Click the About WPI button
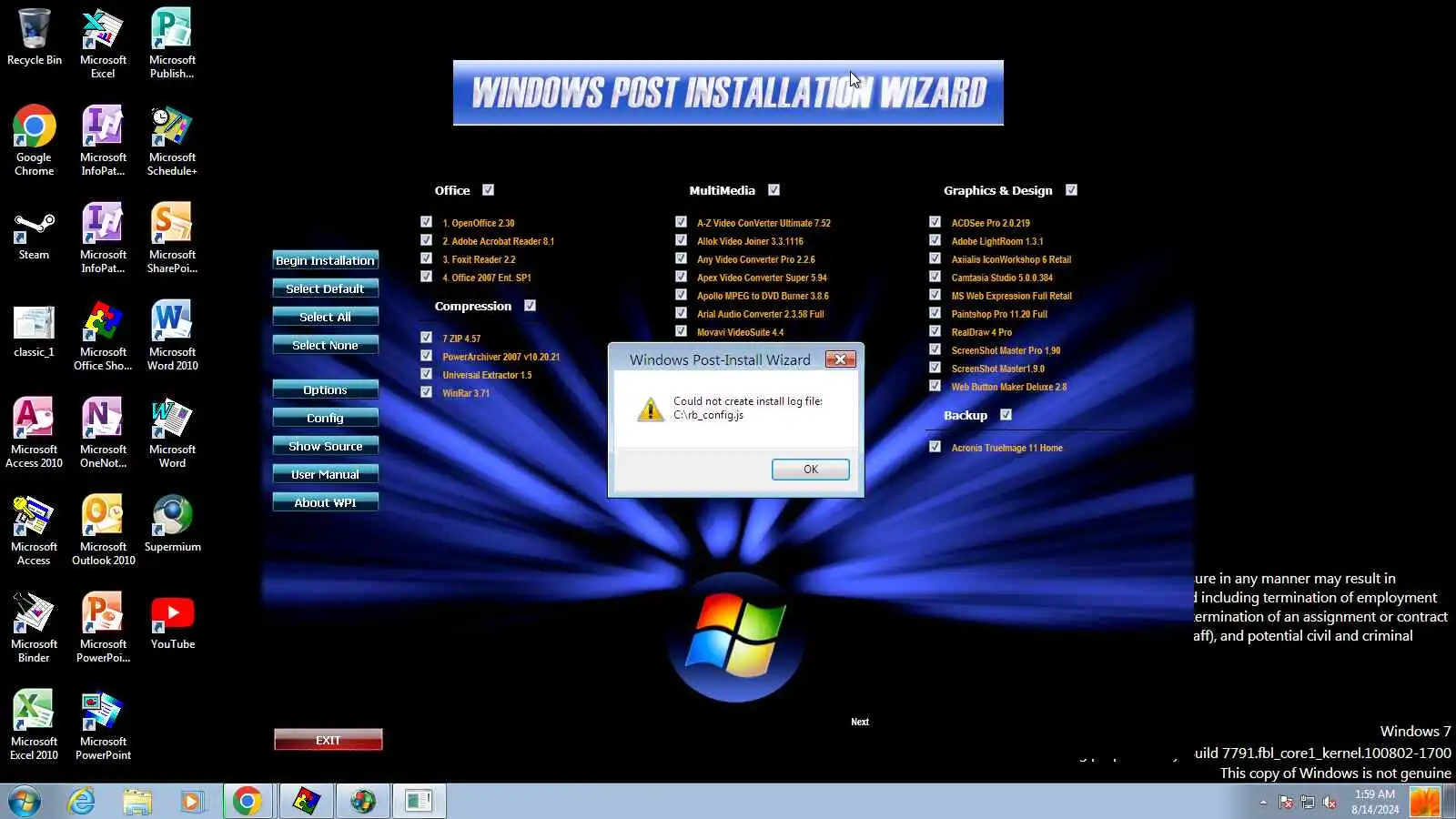Image resolution: width=1456 pixels, height=819 pixels. (x=325, y=502)
